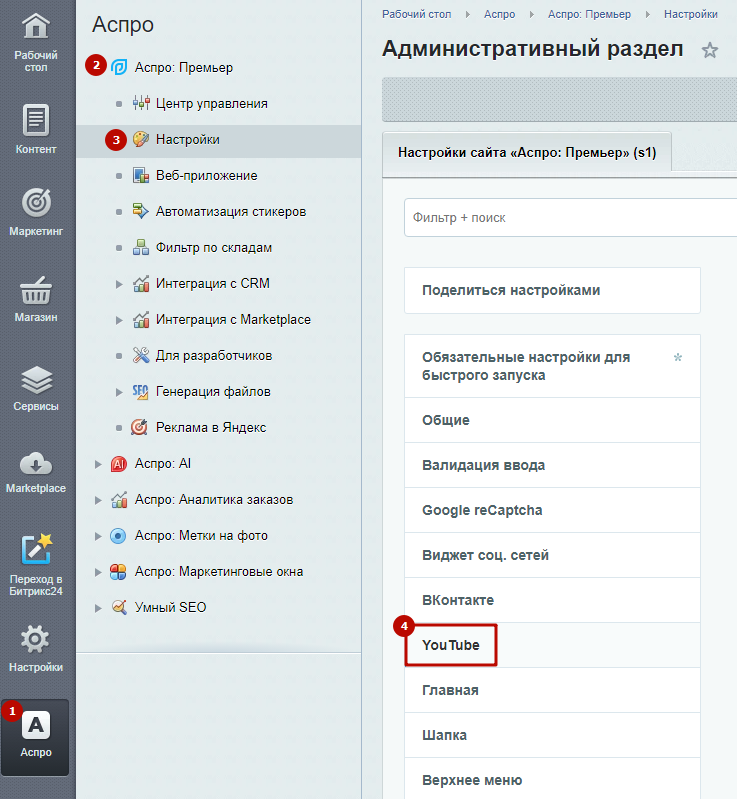Screen dimensions: 737x799
Task: Select the Общие settings section
Action: coord(552,420)
